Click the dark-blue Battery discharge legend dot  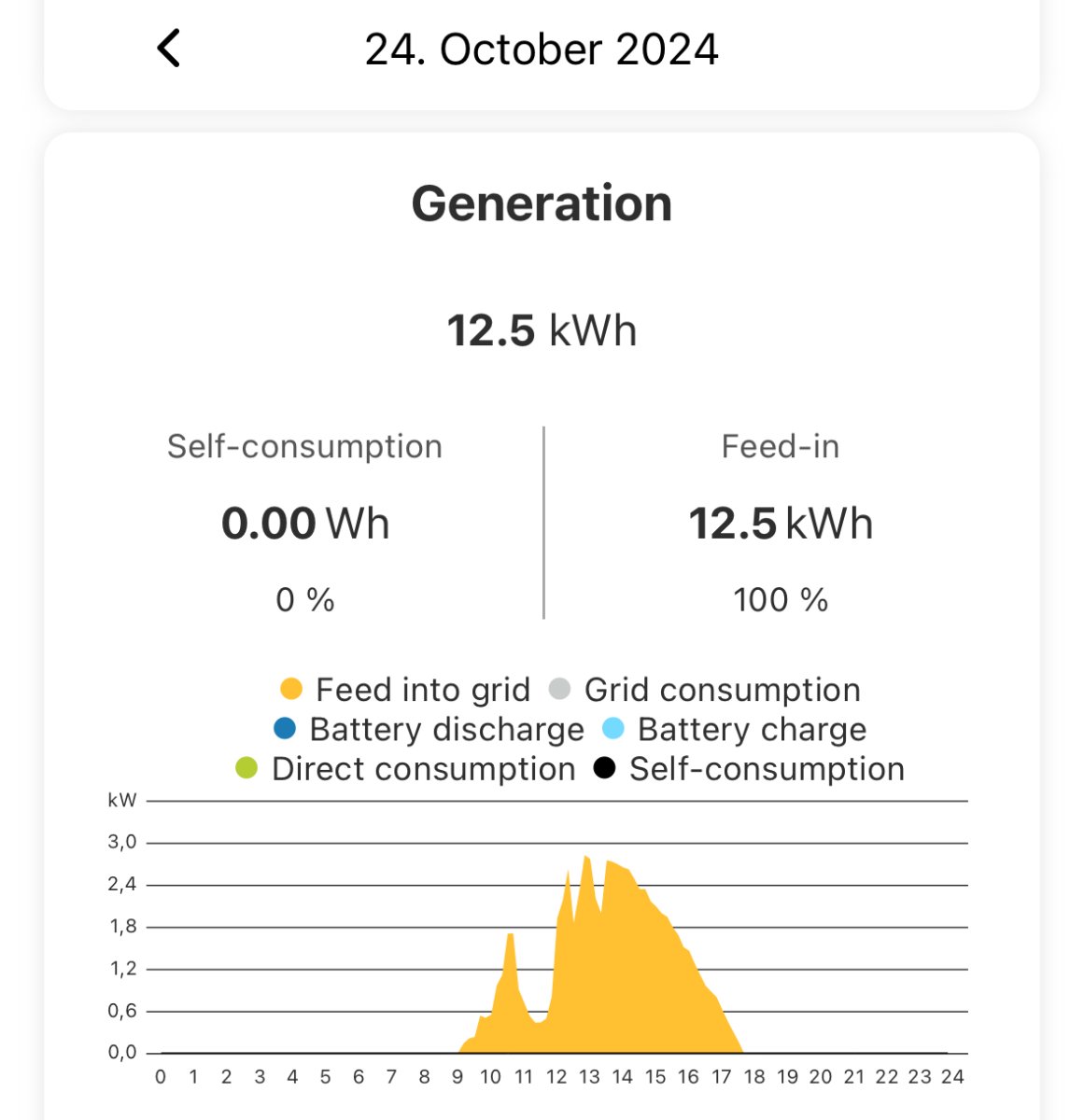click(285, 729)
